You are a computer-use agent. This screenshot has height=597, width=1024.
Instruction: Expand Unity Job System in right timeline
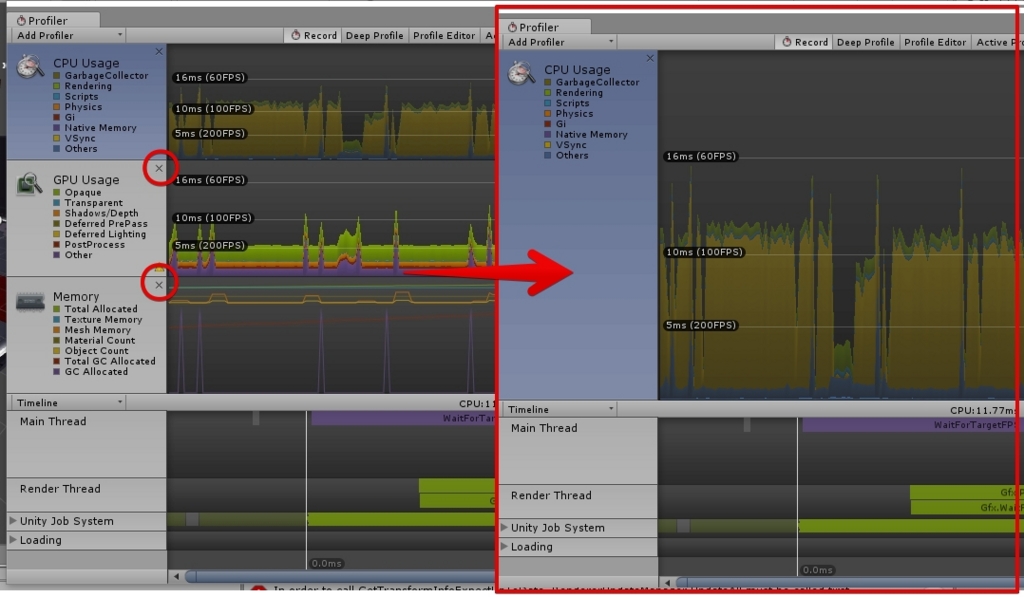(504, 527)
